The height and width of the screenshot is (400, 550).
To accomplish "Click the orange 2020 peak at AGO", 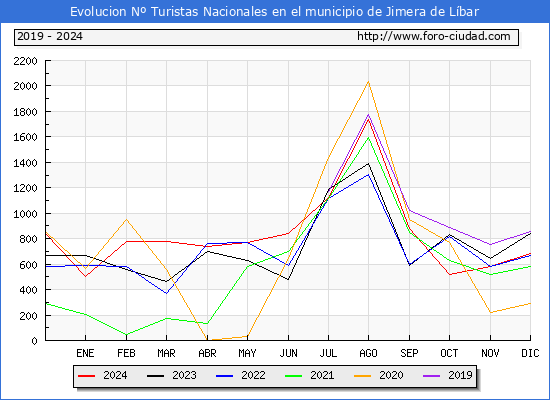I will click(368, 82).
